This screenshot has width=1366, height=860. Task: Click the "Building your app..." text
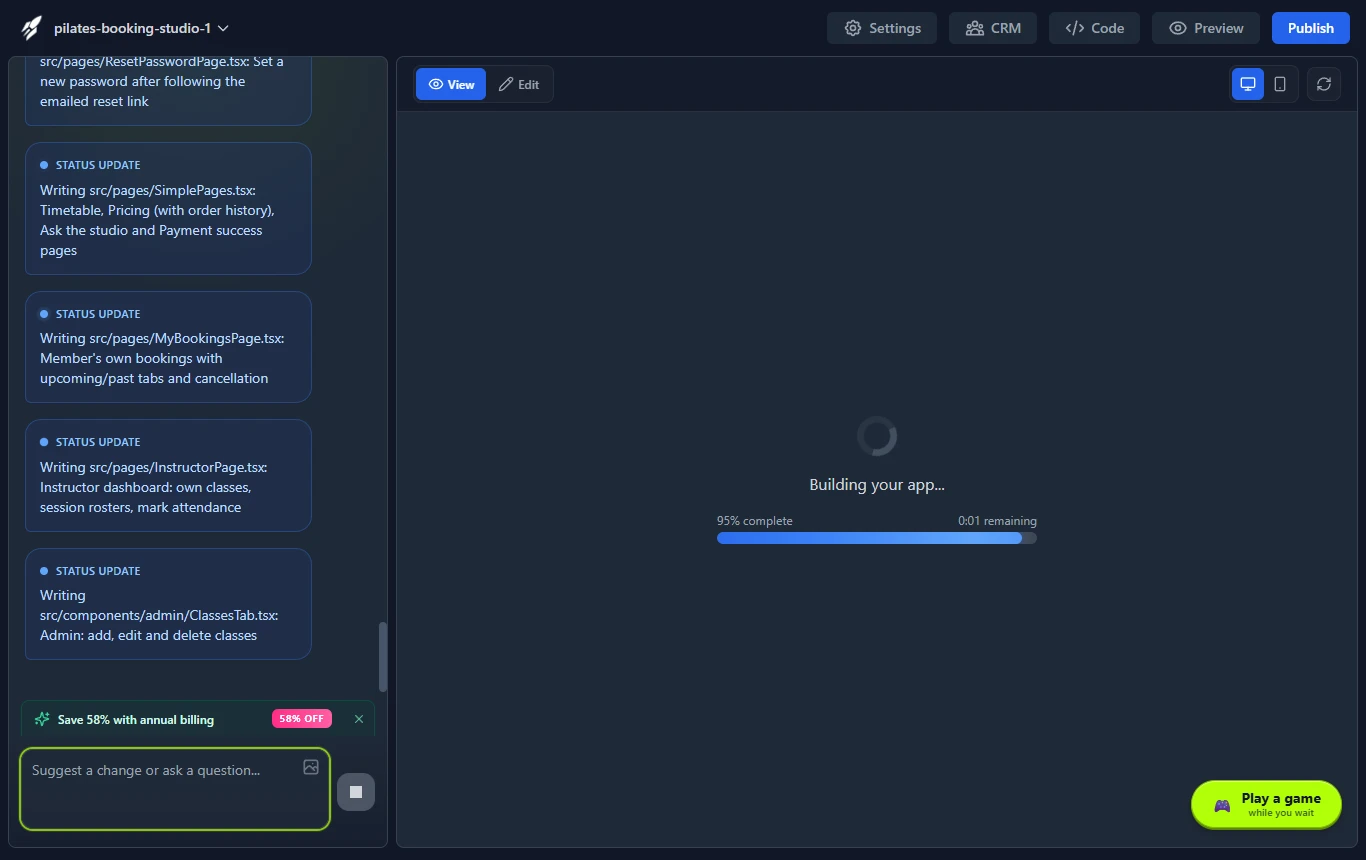click(877, 485)
